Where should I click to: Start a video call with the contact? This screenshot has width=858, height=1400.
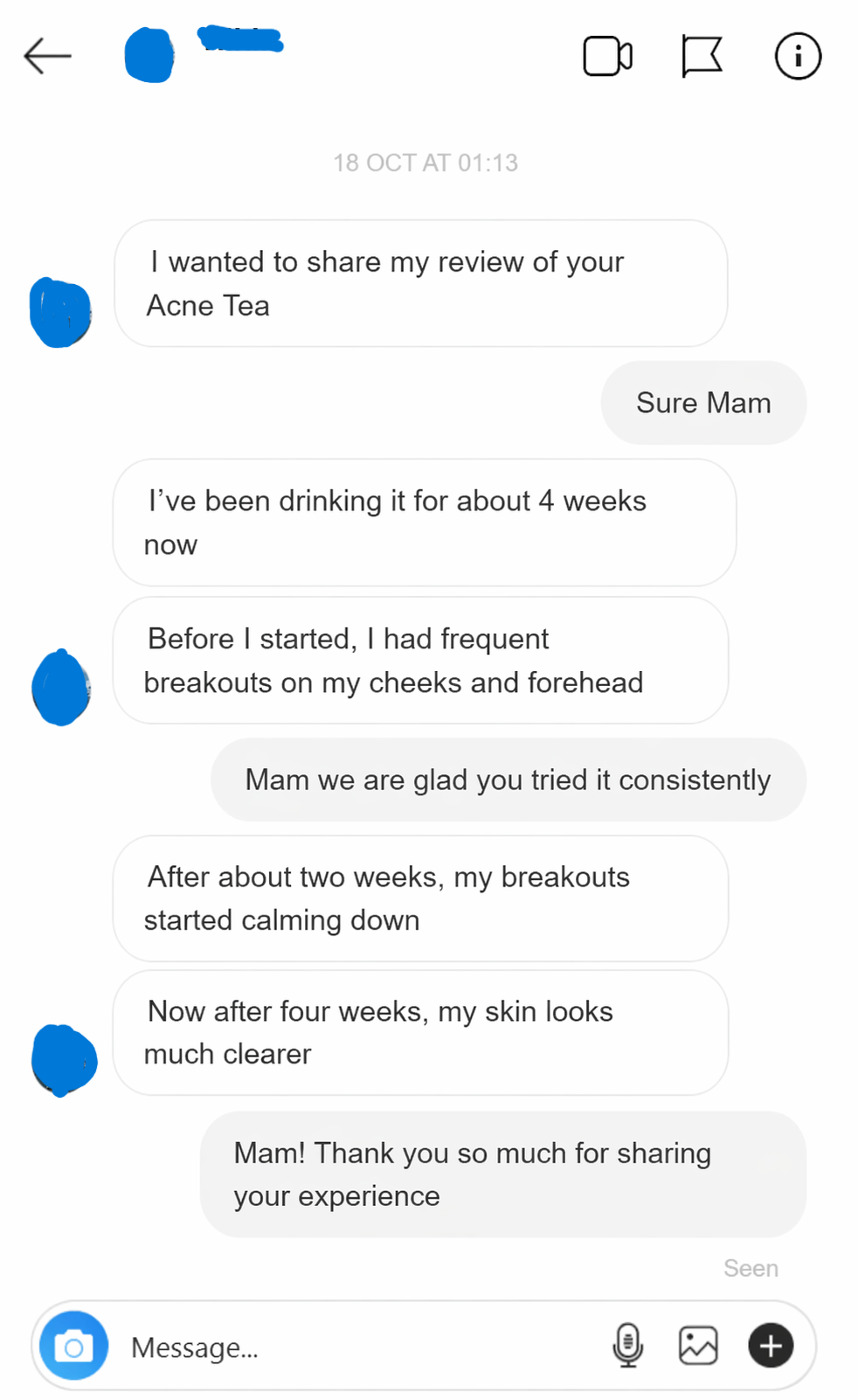[607, 55]
